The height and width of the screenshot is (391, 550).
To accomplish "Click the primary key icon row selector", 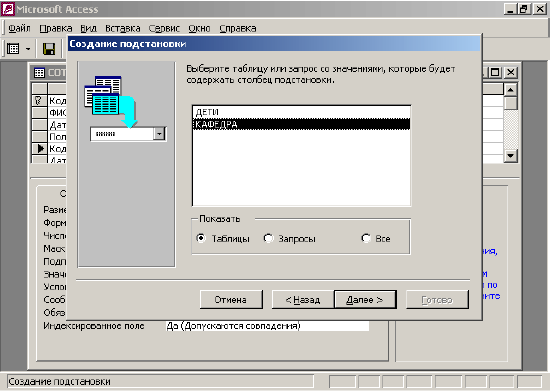I will coord(39,101).
